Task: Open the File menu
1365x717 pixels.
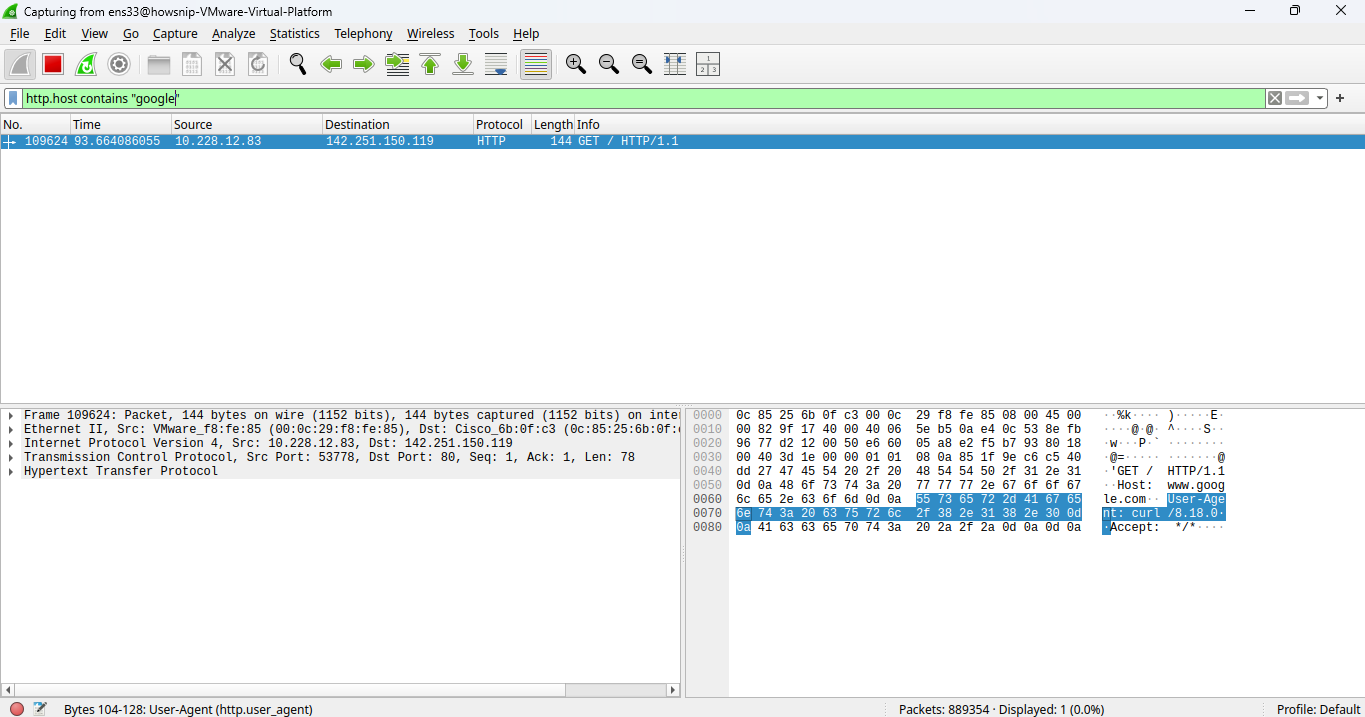Action: [20, 33]
